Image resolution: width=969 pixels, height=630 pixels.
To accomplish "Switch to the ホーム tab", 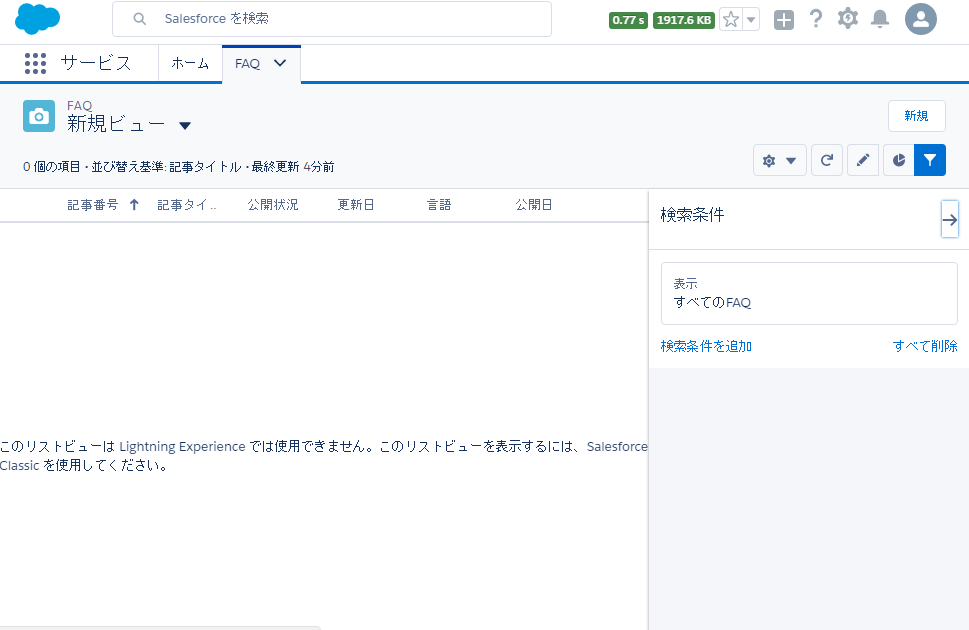I will [190, 64].
